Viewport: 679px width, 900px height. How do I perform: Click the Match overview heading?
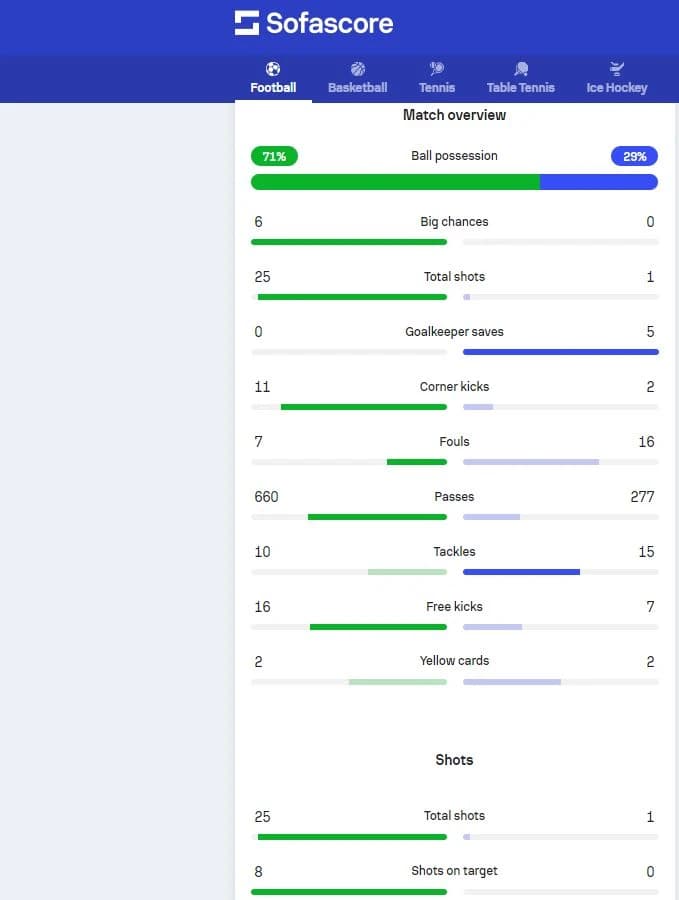[x=454, y=115]
